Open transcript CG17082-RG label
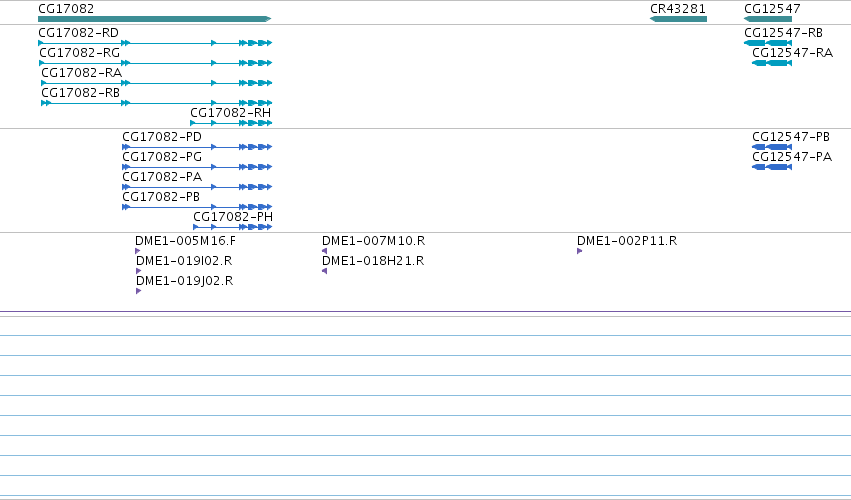Screen dimensions: 851x500 79,53
